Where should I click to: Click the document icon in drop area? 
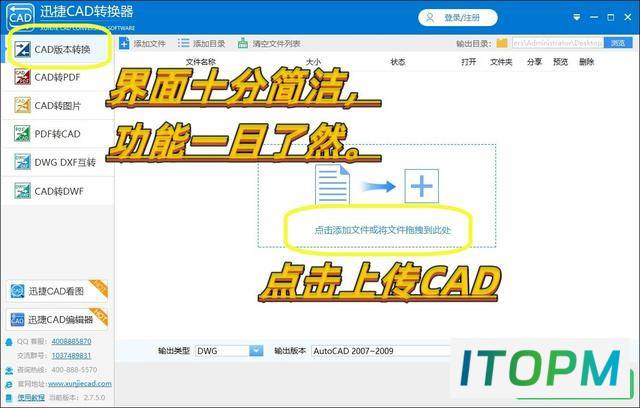332,184
